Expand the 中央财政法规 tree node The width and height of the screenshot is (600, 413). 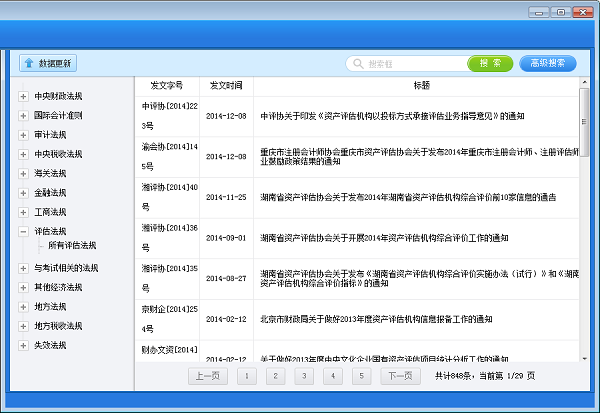click(x=23, y=96)
